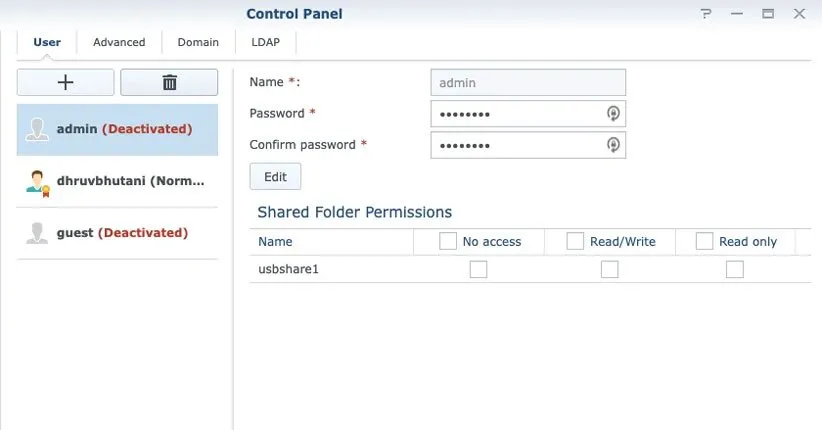Click the Password input field

coord(517,114)
